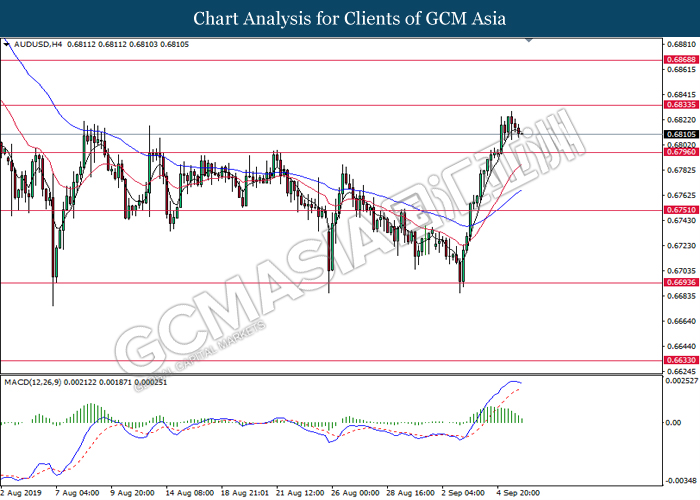
Task: Click the 28 Aug 16:00 time label
Action: coord(411,493)
